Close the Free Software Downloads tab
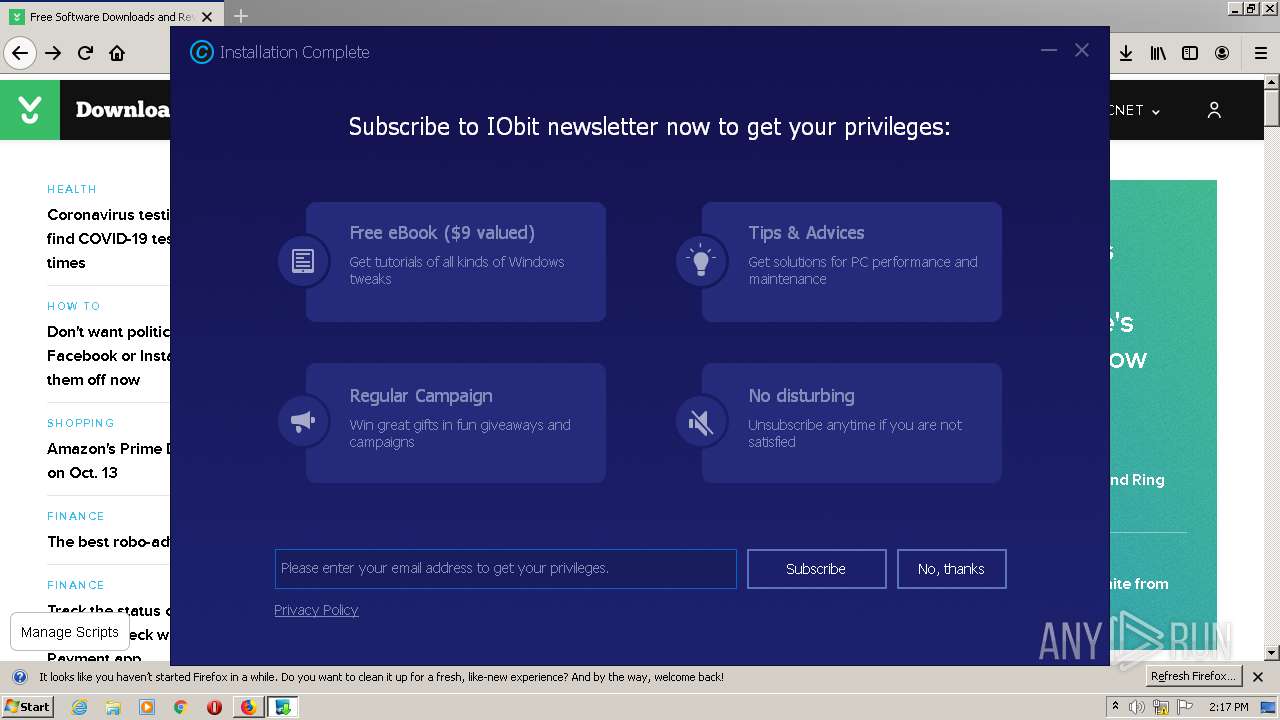Viewport: 1280px width, 720px height. [207, 17]
